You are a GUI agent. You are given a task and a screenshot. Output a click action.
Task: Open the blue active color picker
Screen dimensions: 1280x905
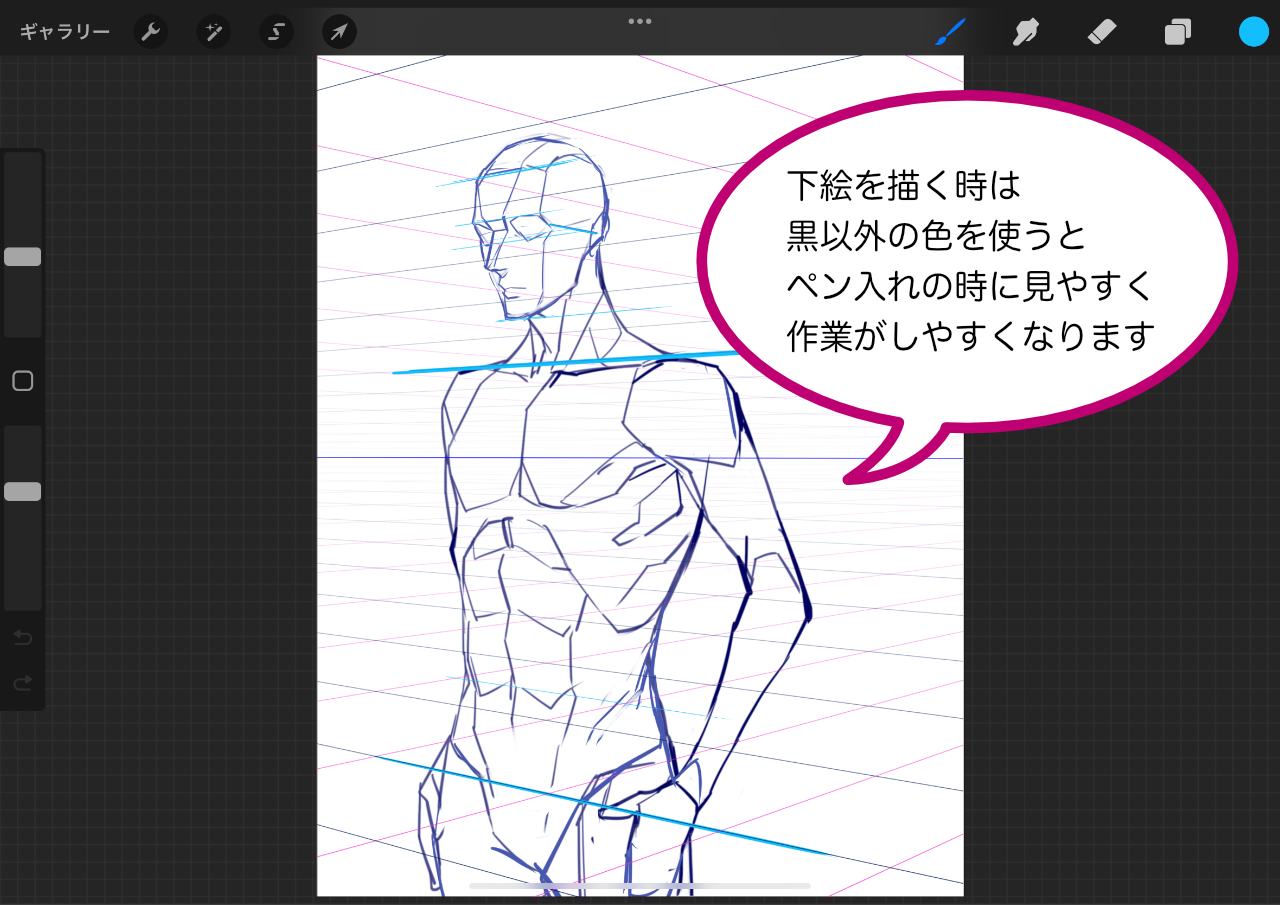1254,32
